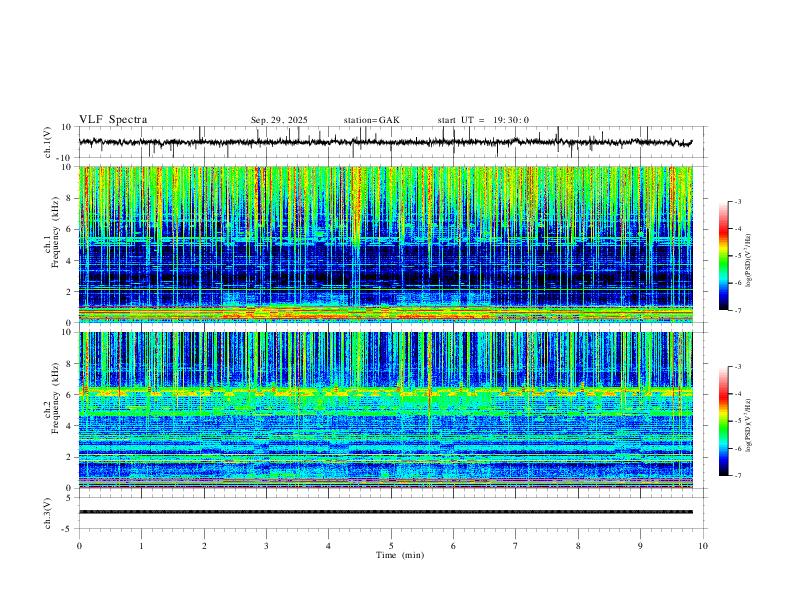
Task: Click the ch.1 "Frequency (kHz)" axis label
Action: [55, 232]
